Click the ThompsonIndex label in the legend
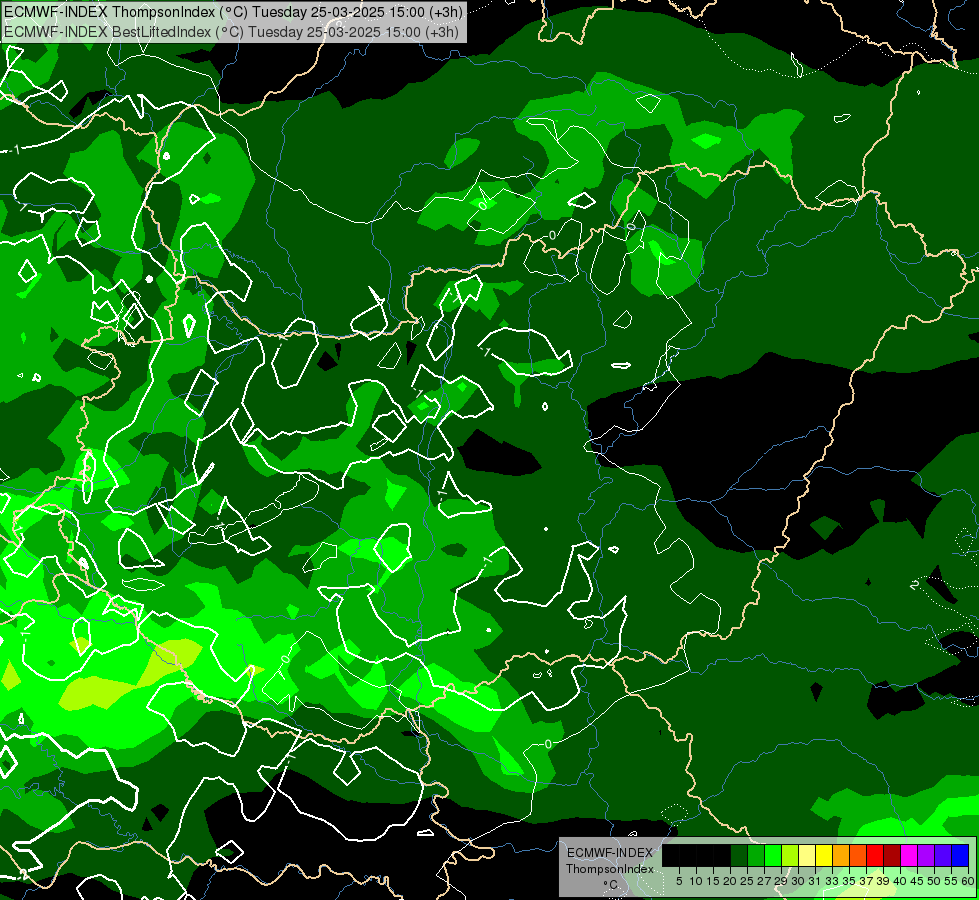 click(x=610, y=869)
